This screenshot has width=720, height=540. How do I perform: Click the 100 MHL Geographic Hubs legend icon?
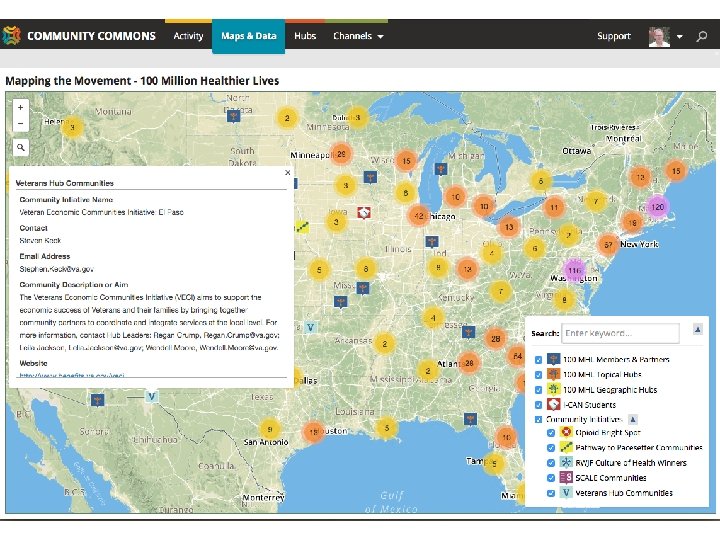click(x=553, y=389)
